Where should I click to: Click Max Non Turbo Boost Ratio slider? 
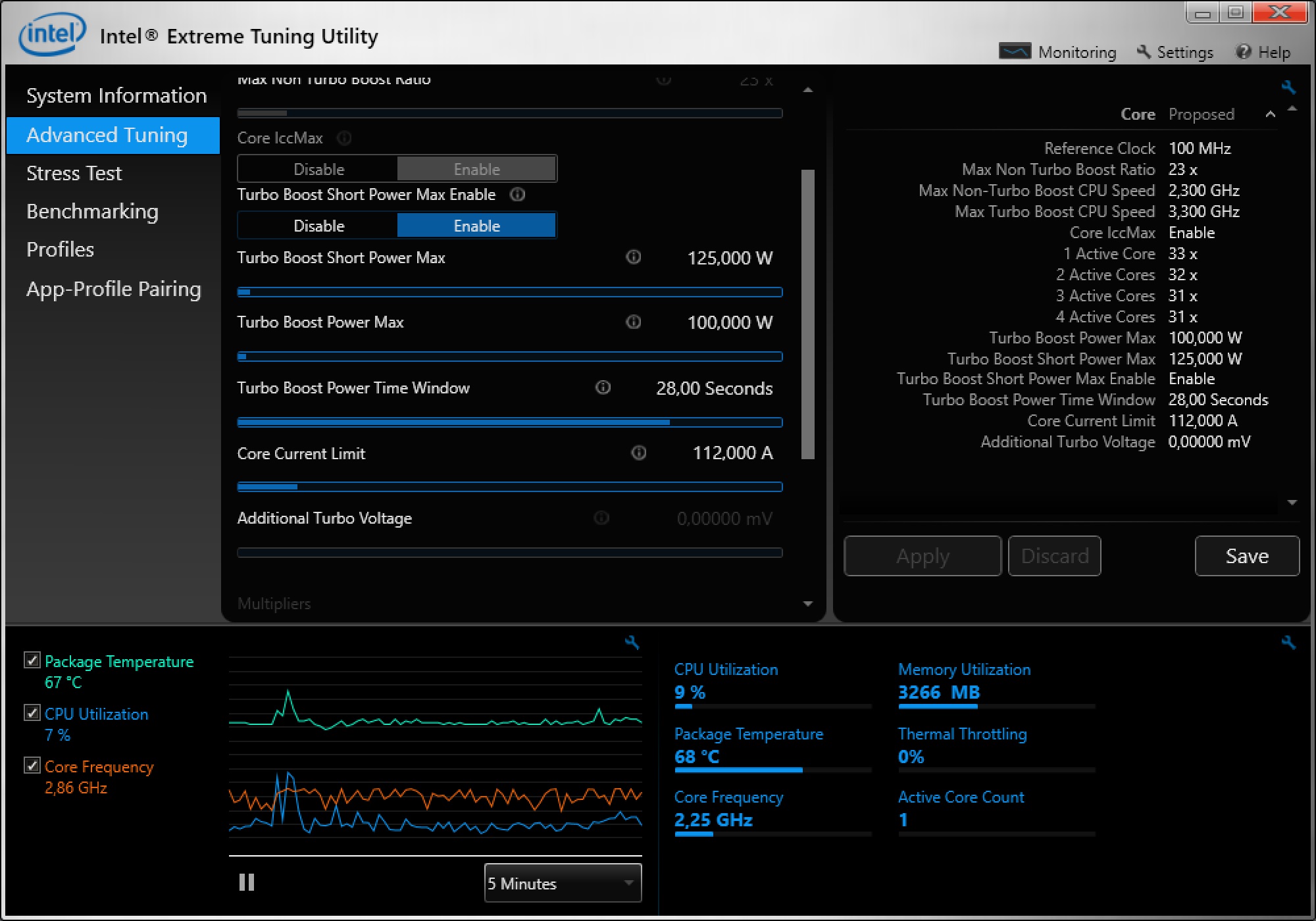point(510,113)
